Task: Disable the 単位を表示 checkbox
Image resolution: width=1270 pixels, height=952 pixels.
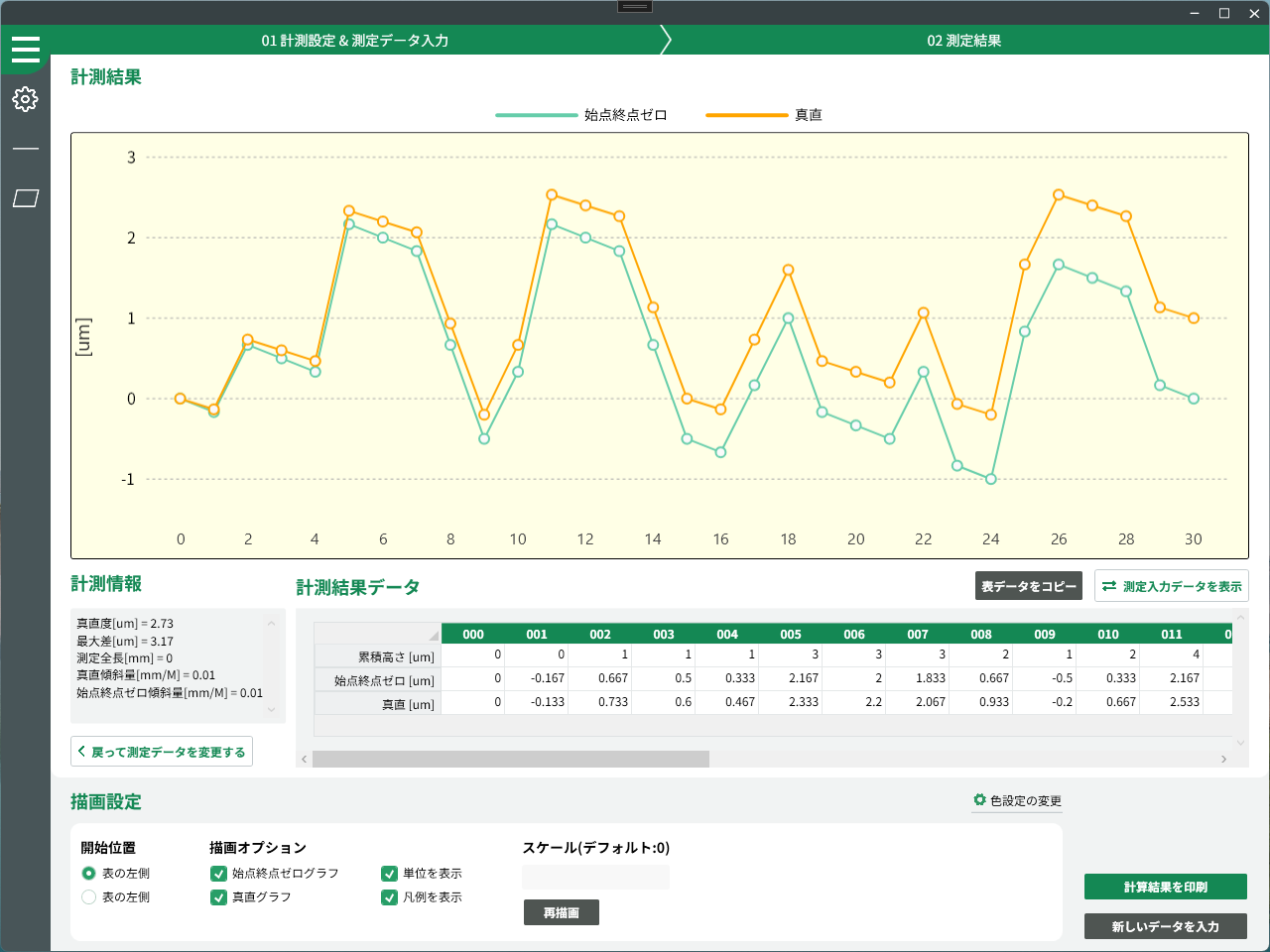Action: coord(390,874)
